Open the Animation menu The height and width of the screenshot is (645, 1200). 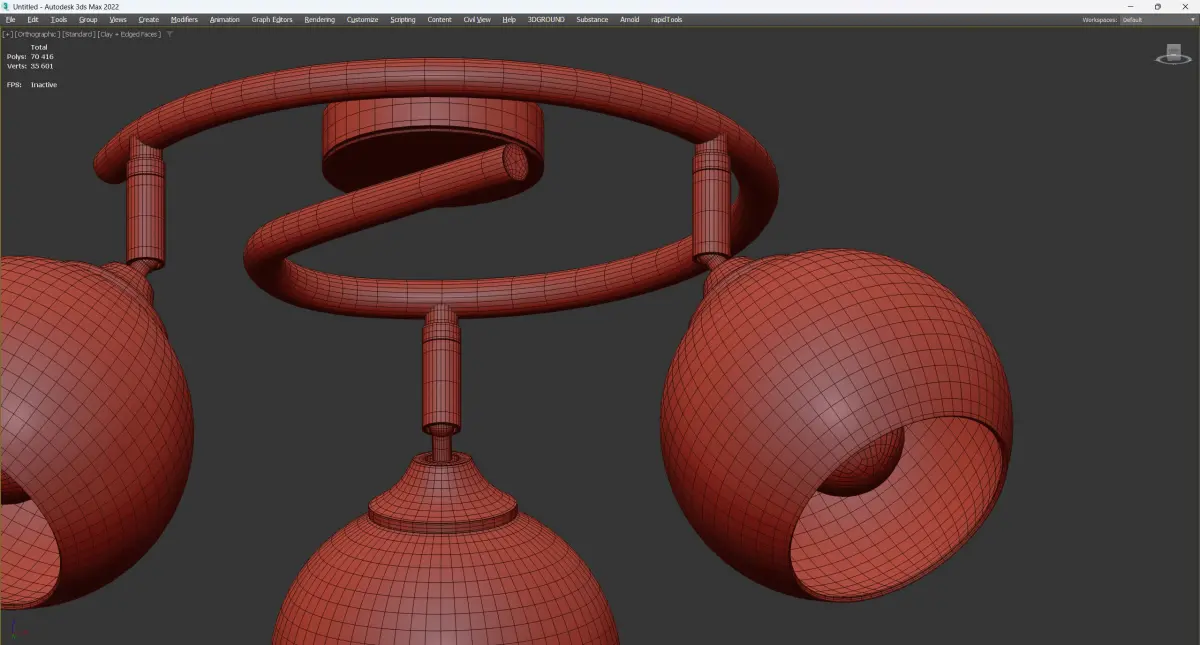pyautogui.click(x=225, y=19)
